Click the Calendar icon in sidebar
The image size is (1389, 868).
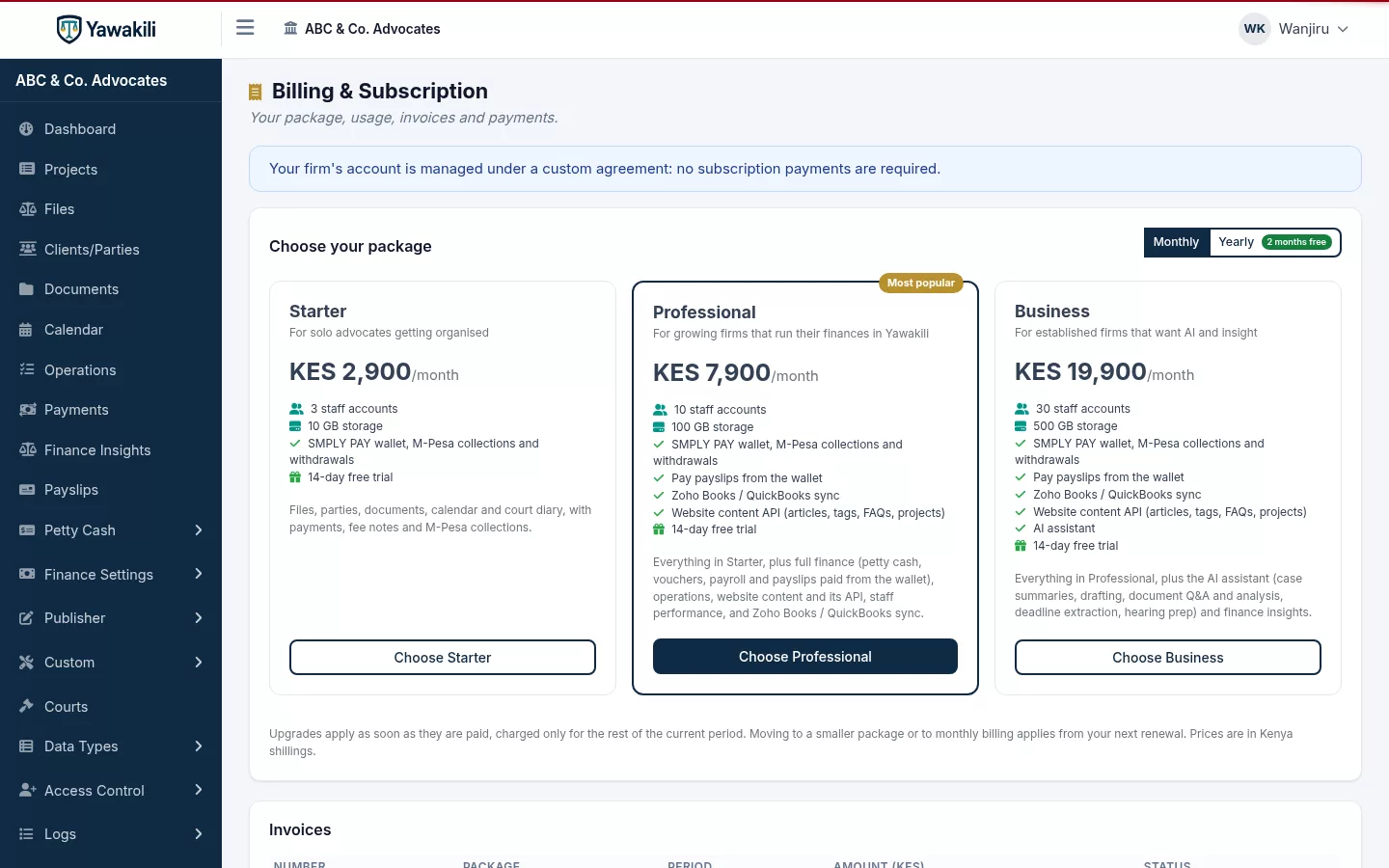[26, 330]
